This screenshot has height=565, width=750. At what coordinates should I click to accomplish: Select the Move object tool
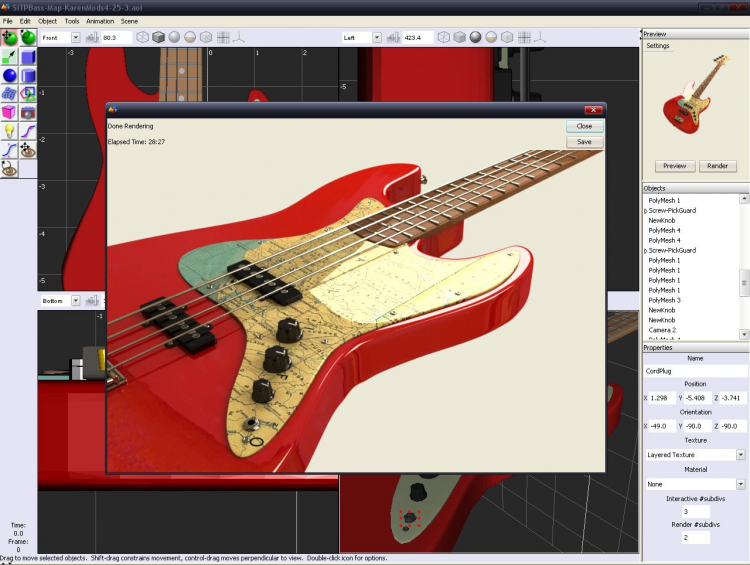point(10,38)
